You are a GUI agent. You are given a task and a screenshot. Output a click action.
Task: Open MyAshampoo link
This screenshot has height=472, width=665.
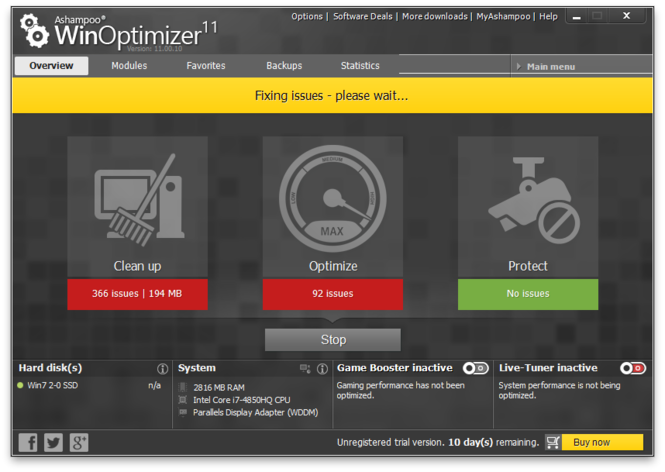click(x=503, y=17)
